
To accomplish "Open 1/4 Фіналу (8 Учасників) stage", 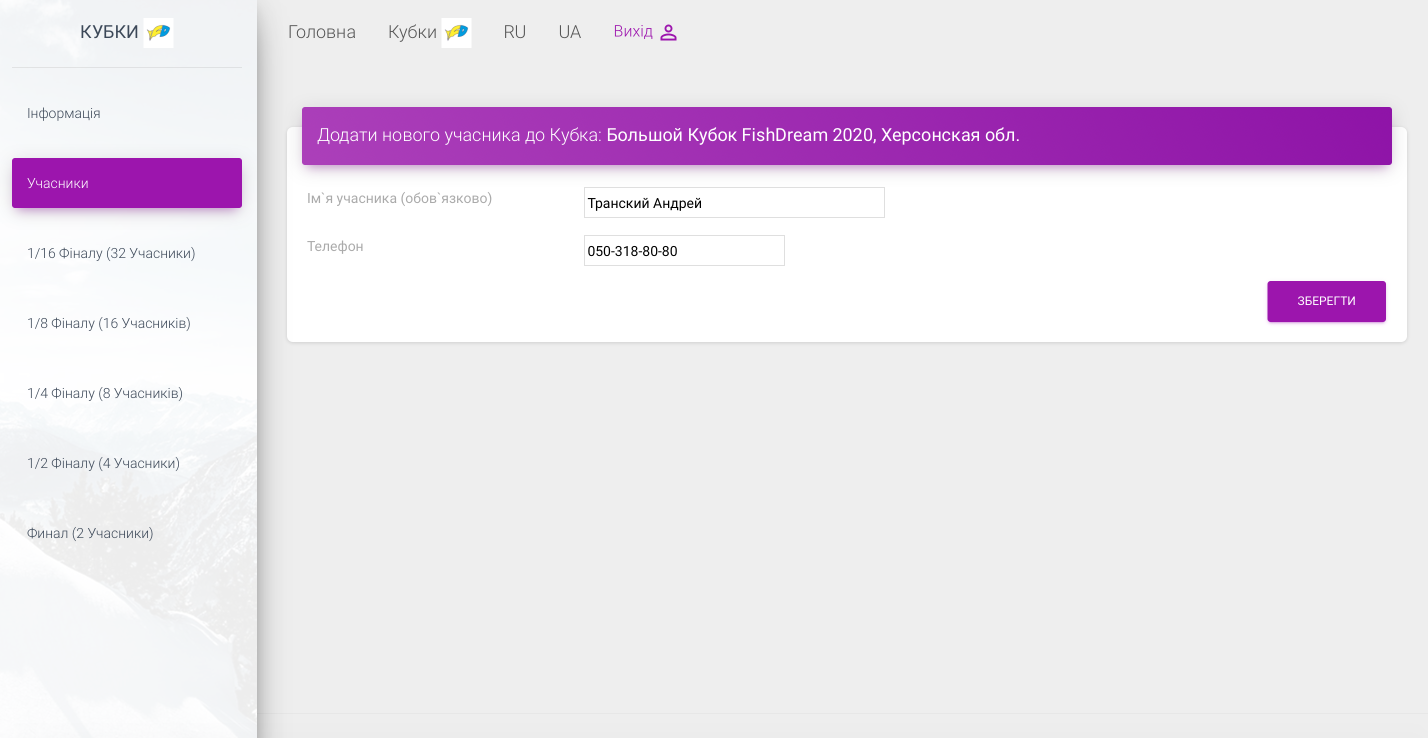I will (127, 393).
